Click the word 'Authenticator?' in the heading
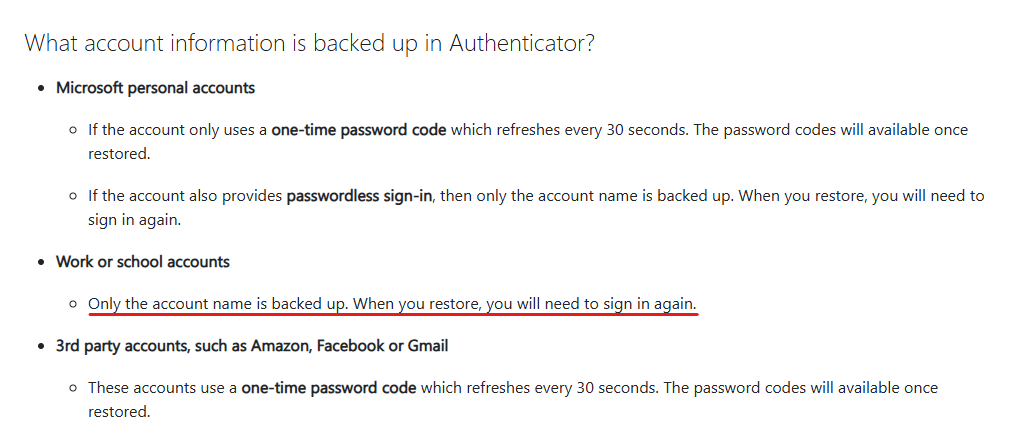The height and width of the screenshot is (437, 1013). pyautogui.click(x=521, y=44)
